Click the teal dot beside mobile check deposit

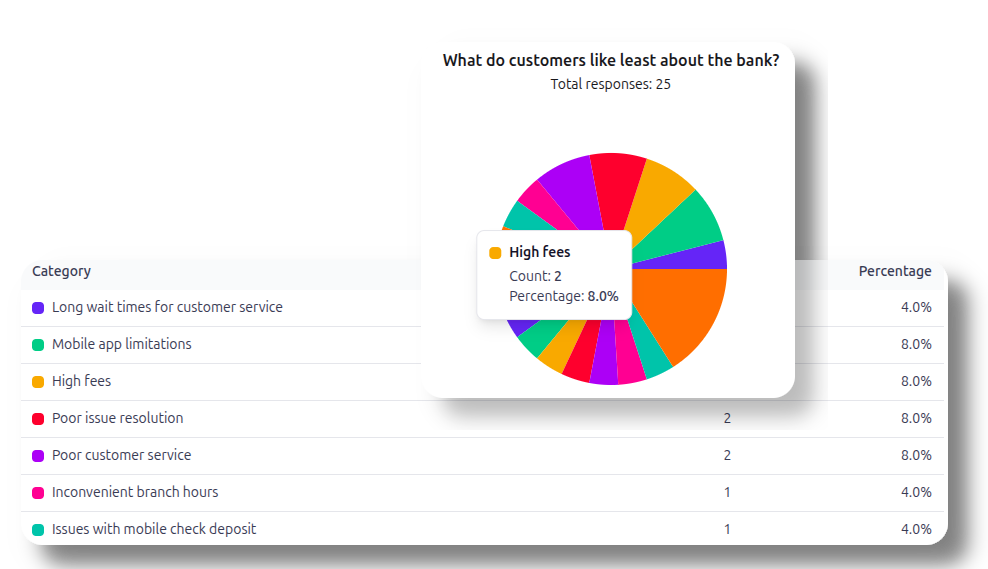pos(38,530)
